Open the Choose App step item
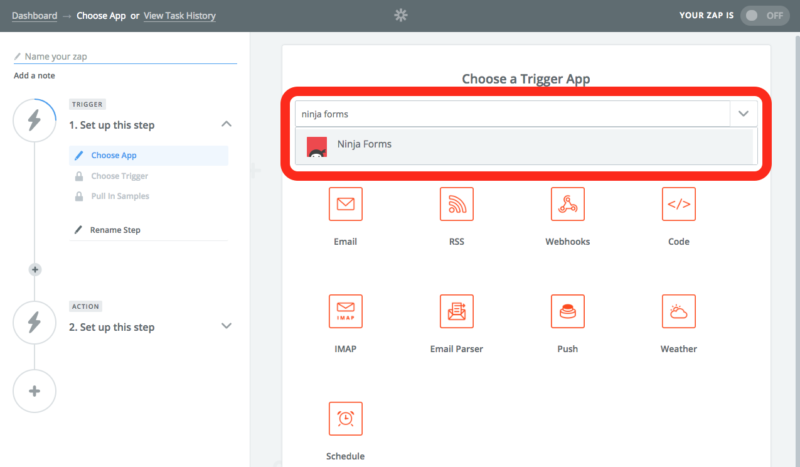 (x=113, y=156)
